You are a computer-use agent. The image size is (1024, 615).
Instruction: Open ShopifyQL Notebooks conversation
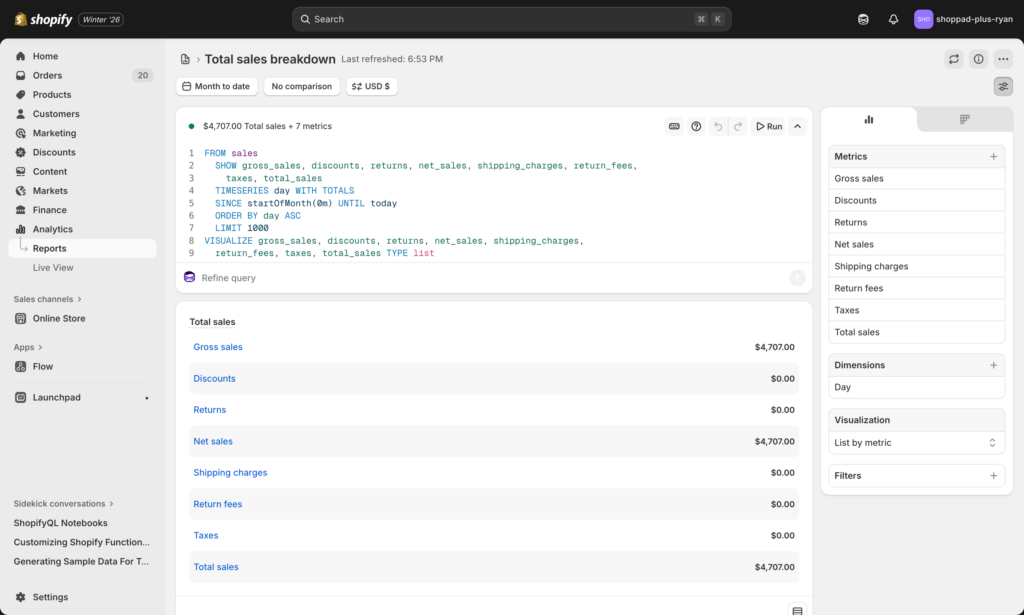click(61, 523)
